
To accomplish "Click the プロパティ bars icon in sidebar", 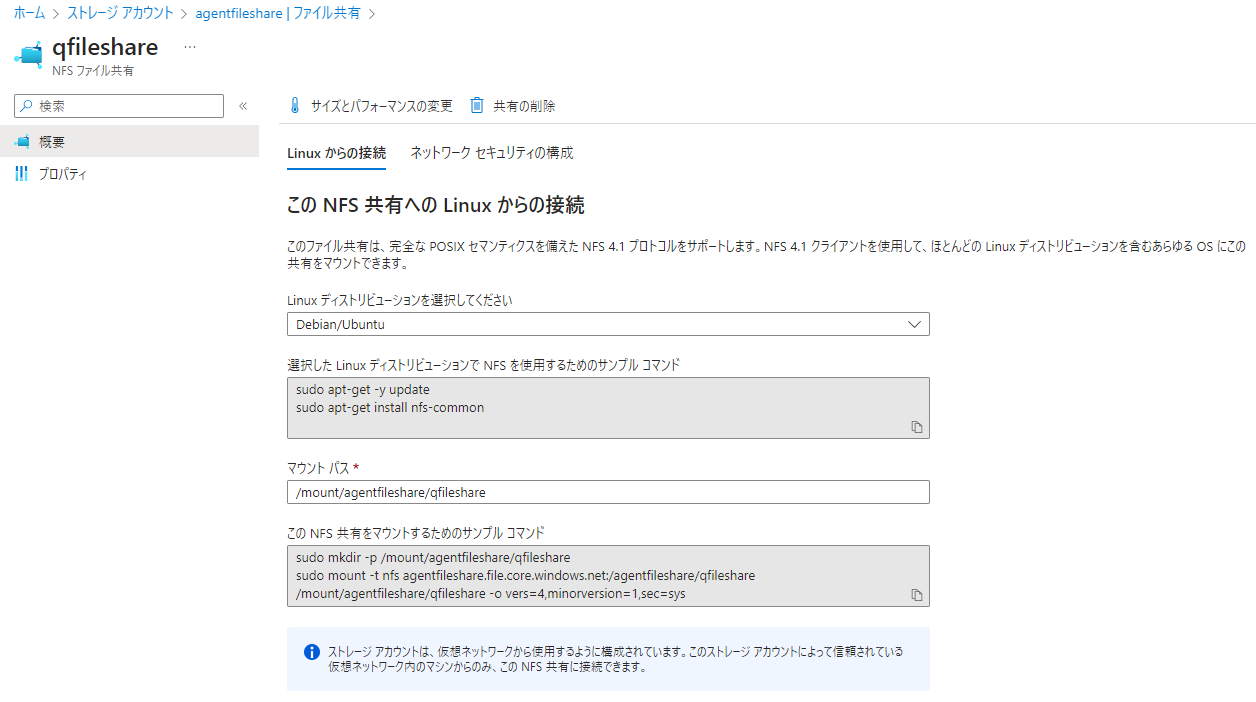I will click(22, 174).
